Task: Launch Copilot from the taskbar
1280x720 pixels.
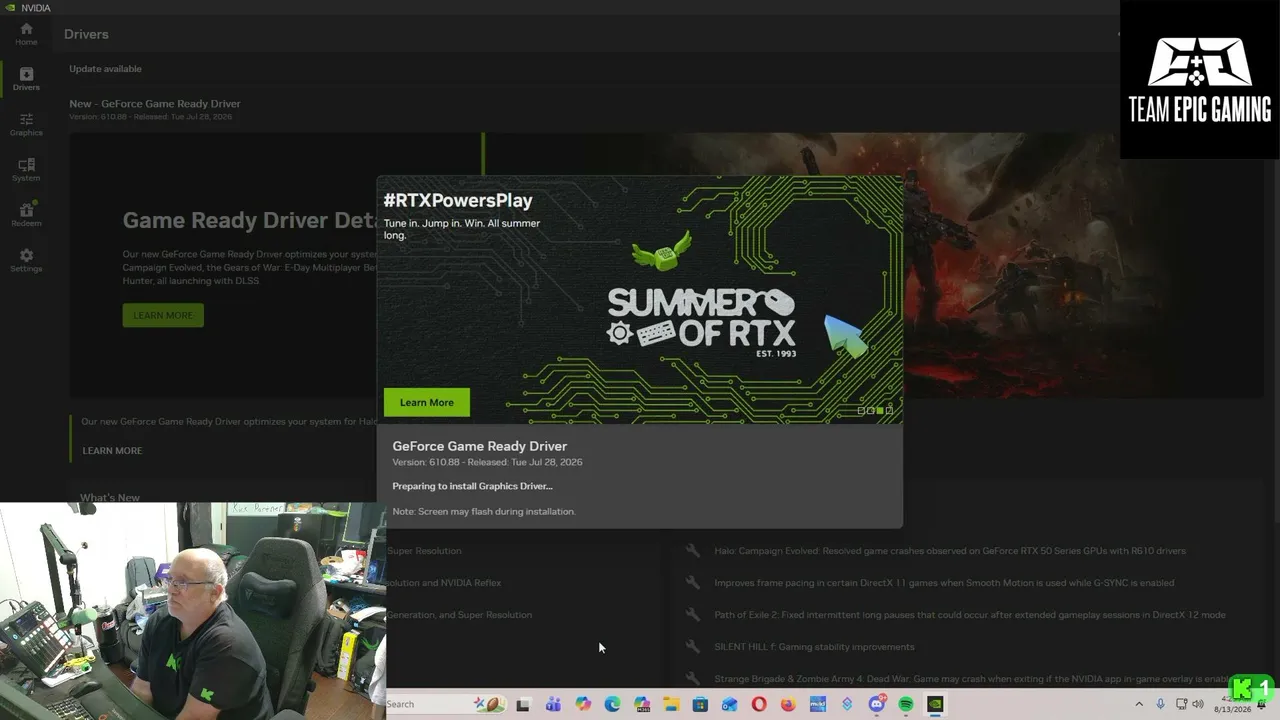Action: click(583, 704)
